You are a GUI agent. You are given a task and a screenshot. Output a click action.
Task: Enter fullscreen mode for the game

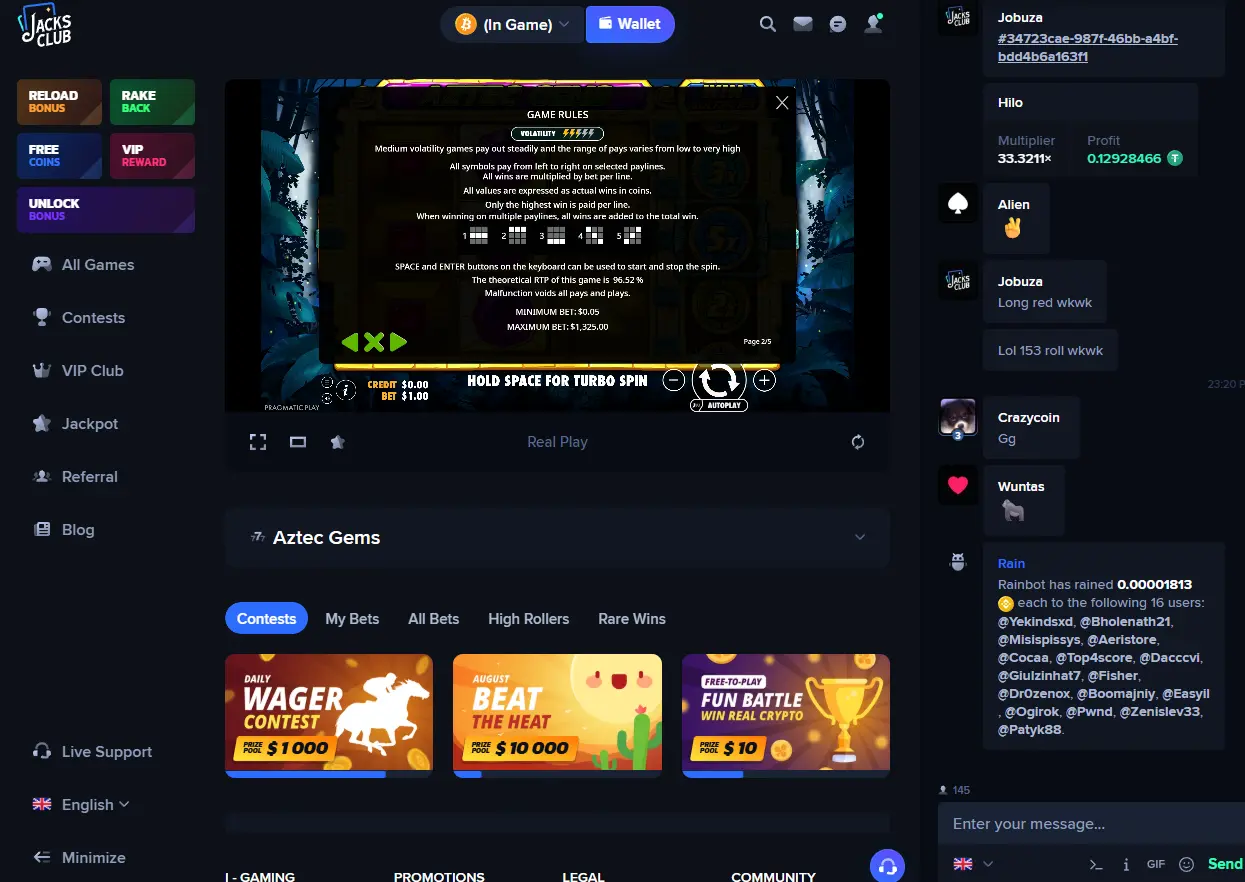258,442
